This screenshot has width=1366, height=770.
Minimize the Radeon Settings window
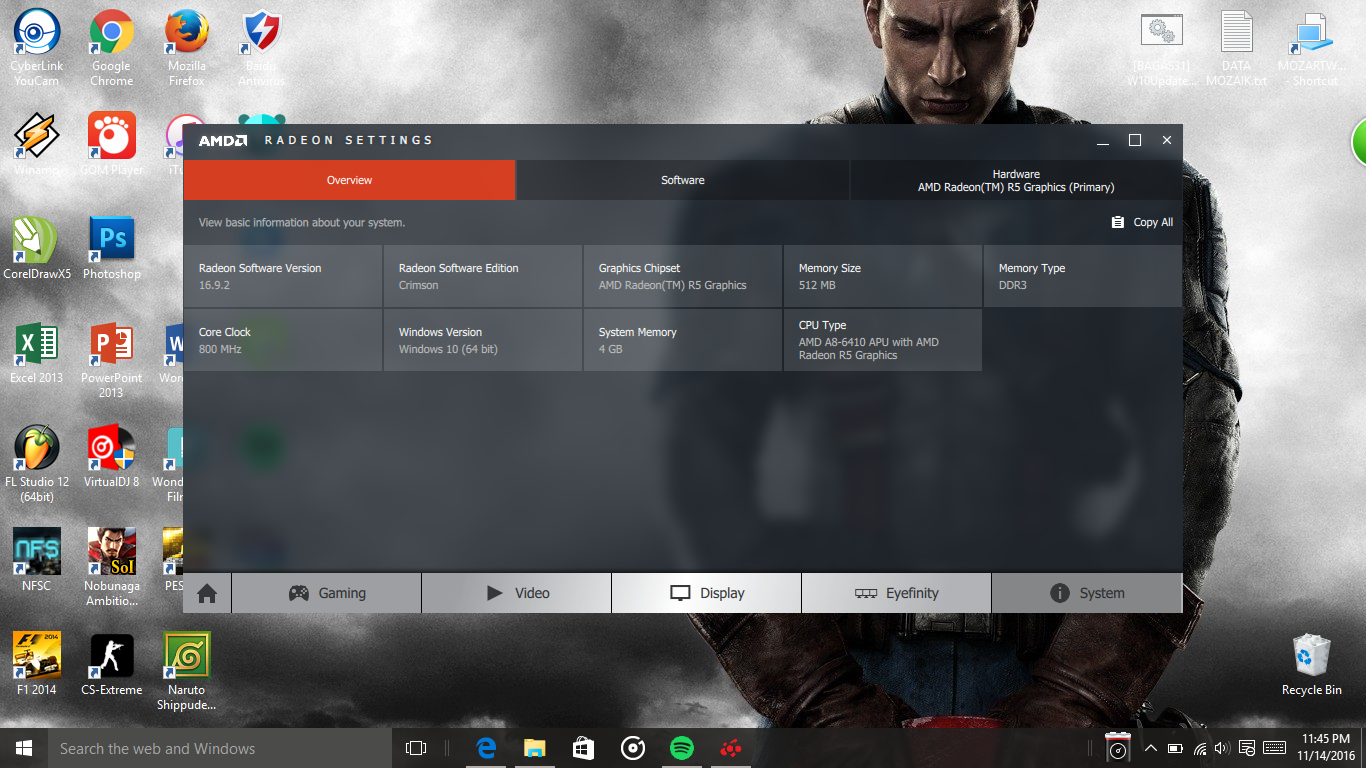(x=1103, y=141)
